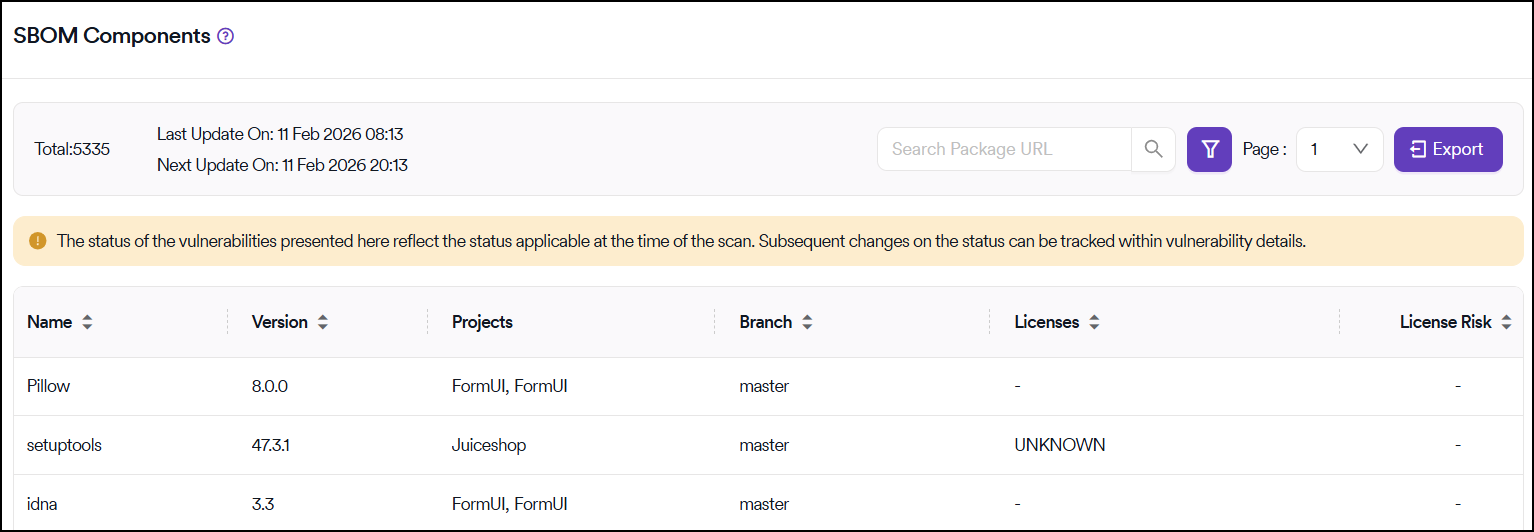
Task: Sort by Version column arrows
Action: 322,322
